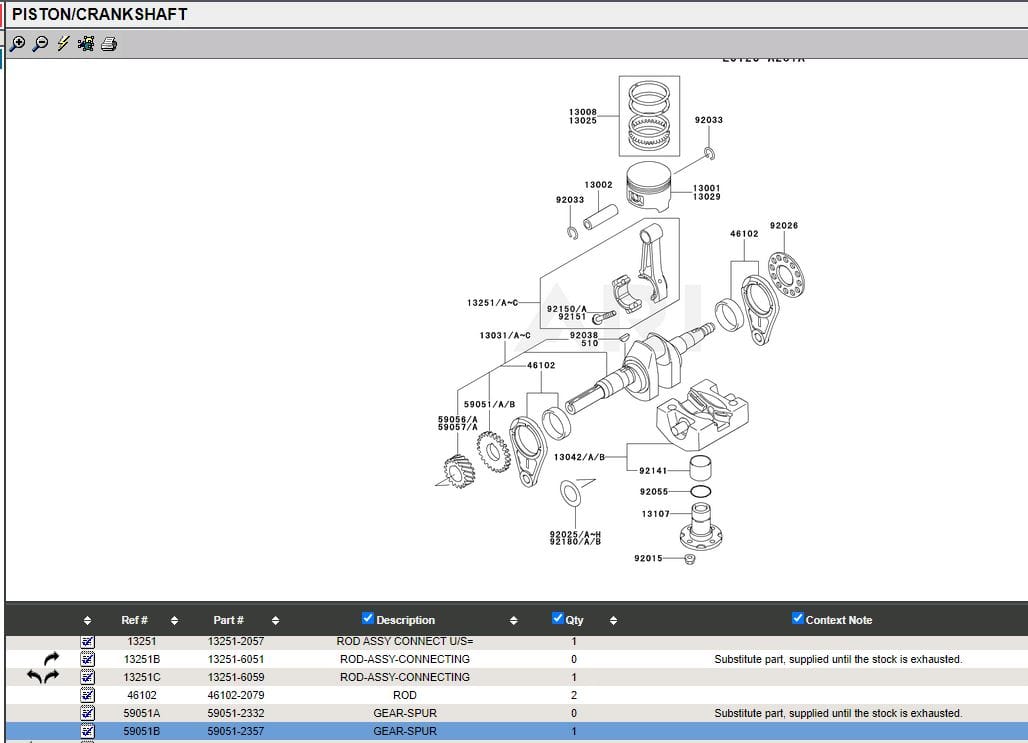Open the note icon for row 13251
Viewport: 1028px width, 743px height.
pos(87,641)
